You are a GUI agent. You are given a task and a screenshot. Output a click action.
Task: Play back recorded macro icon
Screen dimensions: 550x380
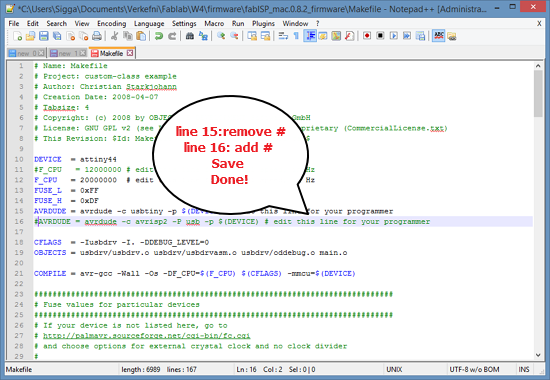coord(394,36)
